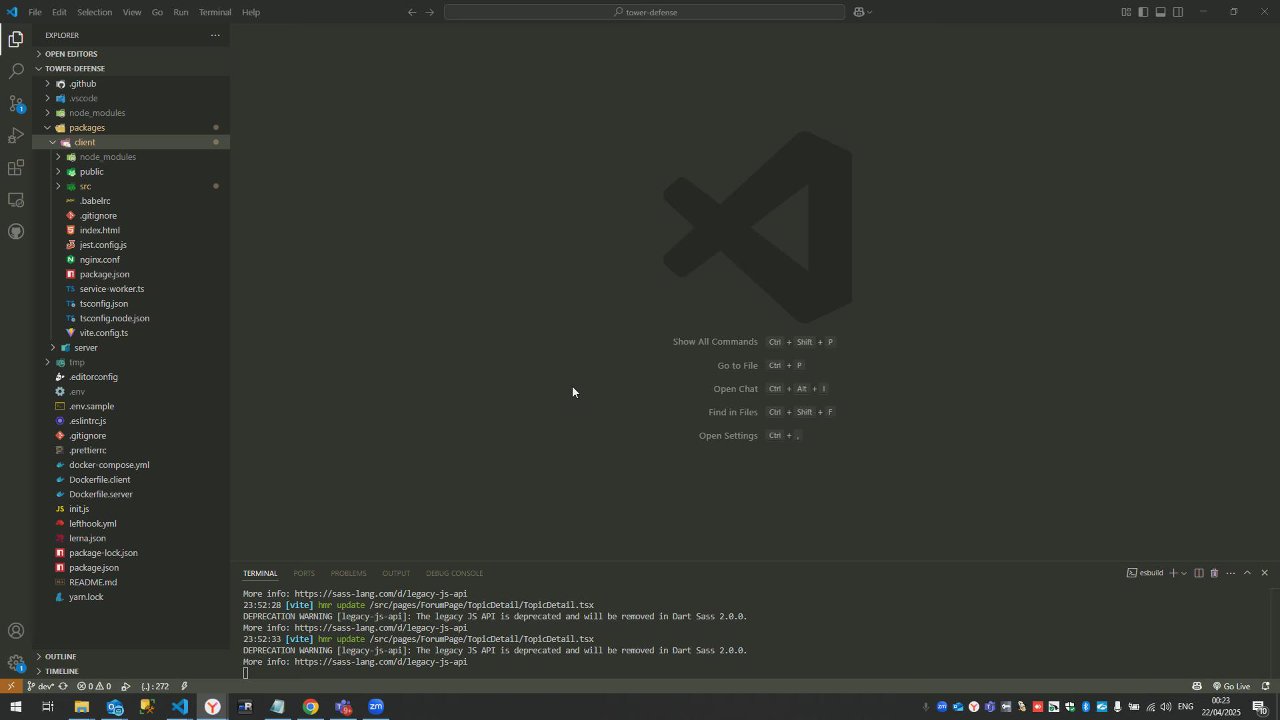Expand the .github folder
The height and width of the screenshot is (720, 1280).
(131, 84)
